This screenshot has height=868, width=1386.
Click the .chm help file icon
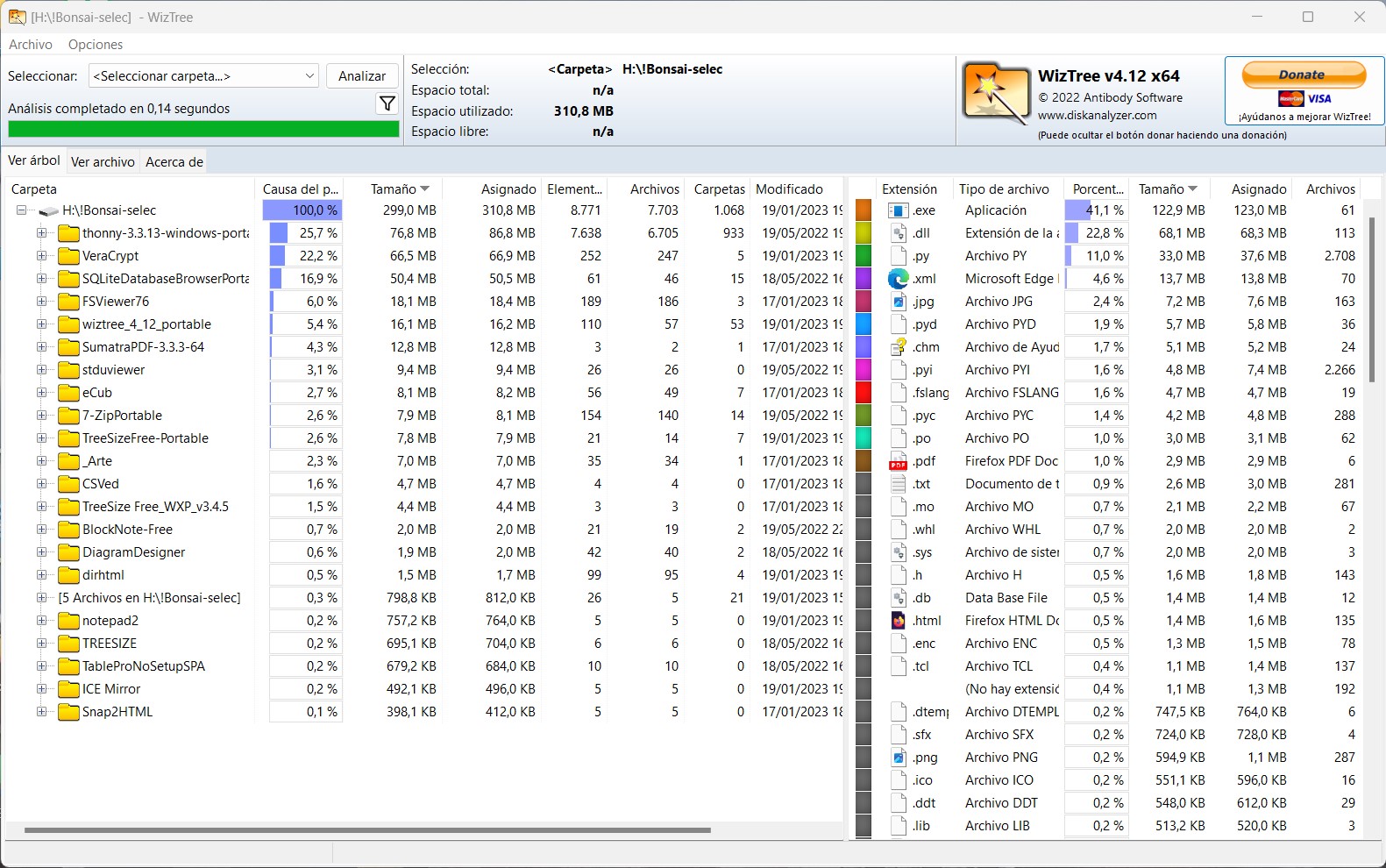tap(898, 347)
